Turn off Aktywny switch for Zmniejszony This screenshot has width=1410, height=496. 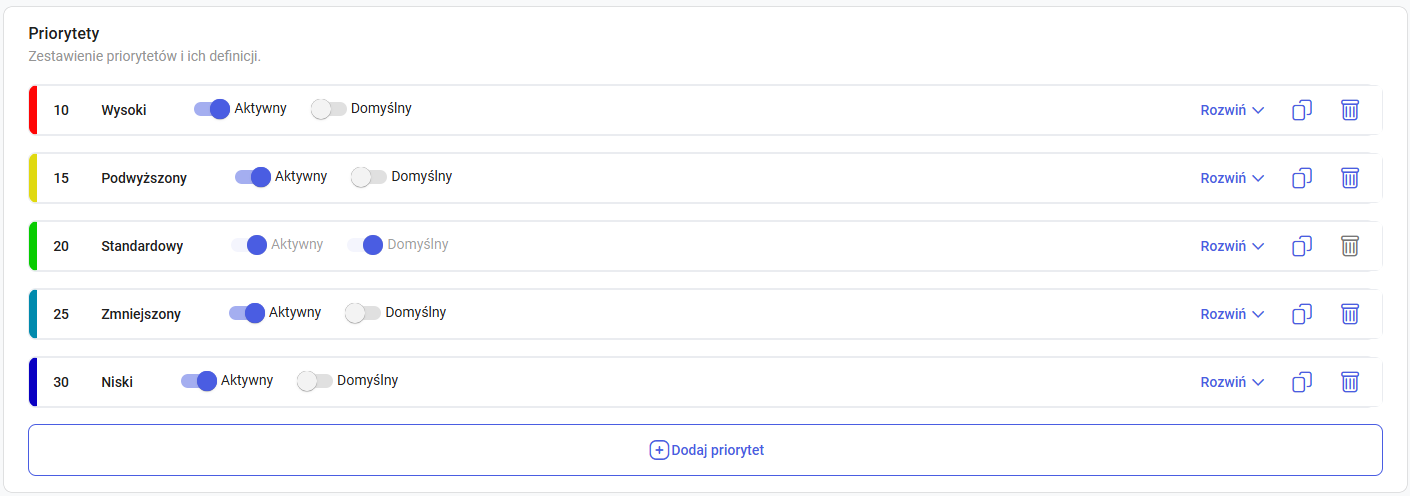pos(247,313)
